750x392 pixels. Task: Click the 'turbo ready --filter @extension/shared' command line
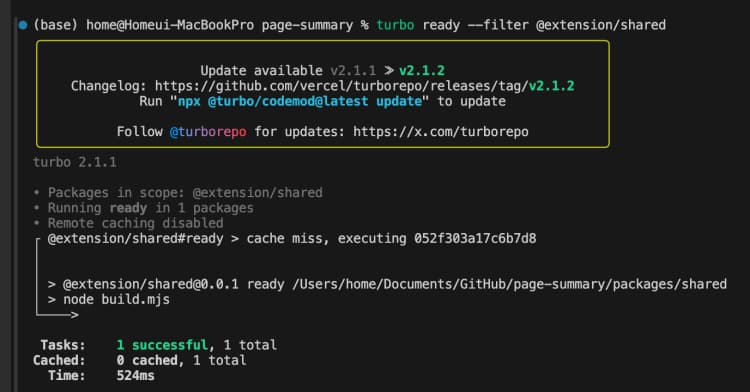(x=521, y=25)
